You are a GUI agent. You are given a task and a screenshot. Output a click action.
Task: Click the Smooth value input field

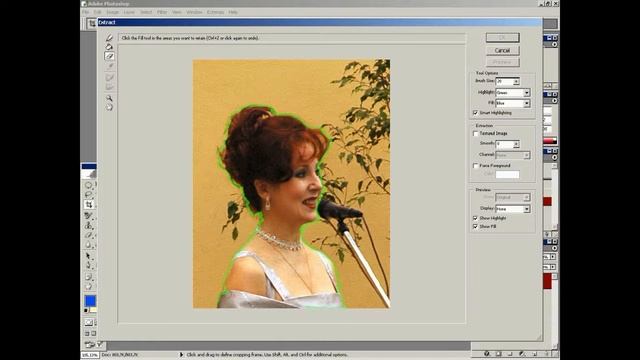504,144
